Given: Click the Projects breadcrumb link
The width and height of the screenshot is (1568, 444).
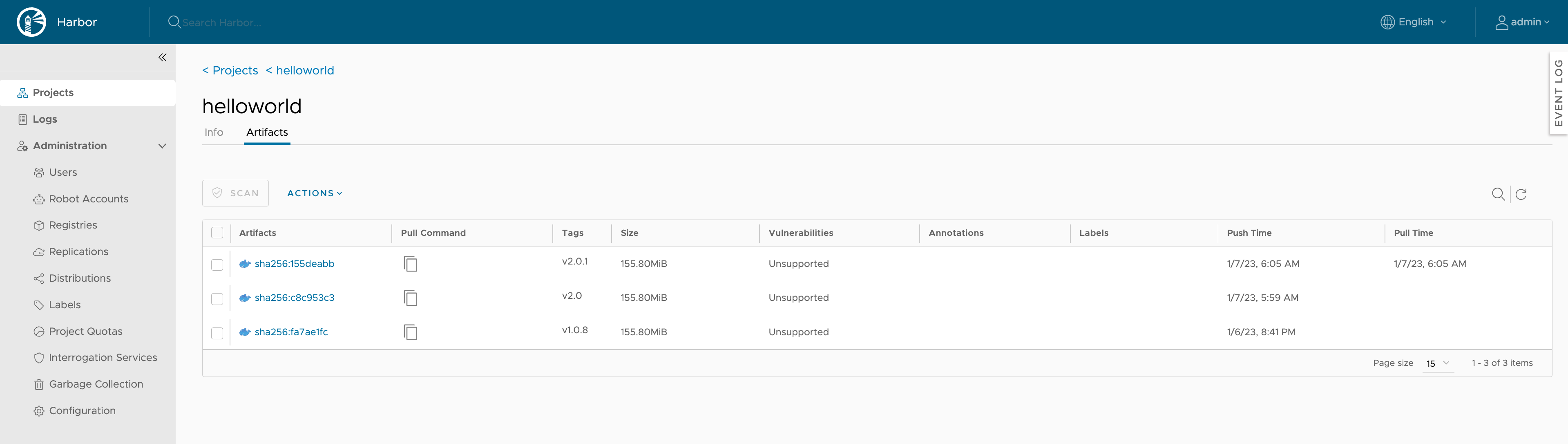Looking at the screenshot, I should pos(231,69).
